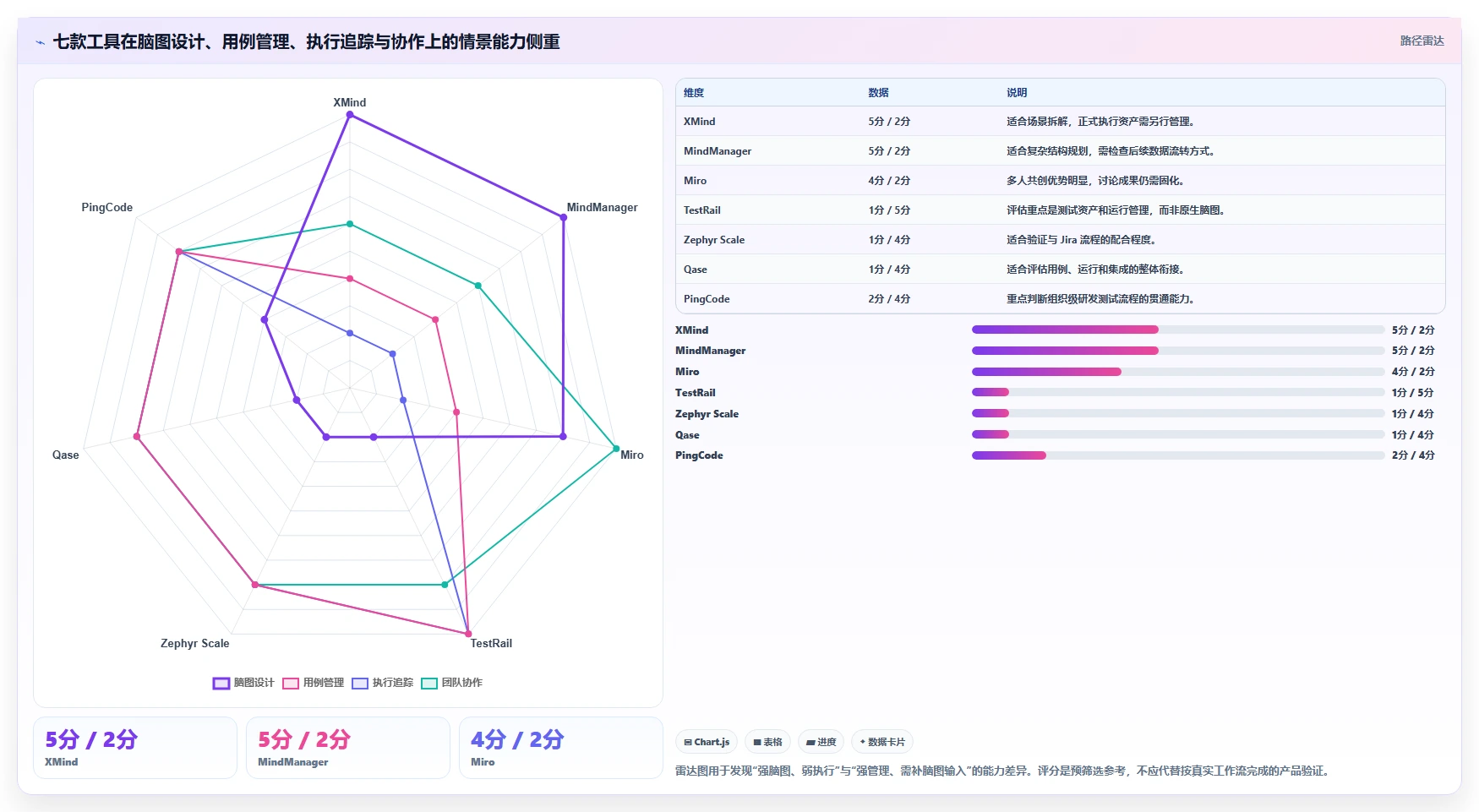This screenshot has height=812, width=1479.
Task: Click the Miro axis label on radar
Action: click(632, 455)
